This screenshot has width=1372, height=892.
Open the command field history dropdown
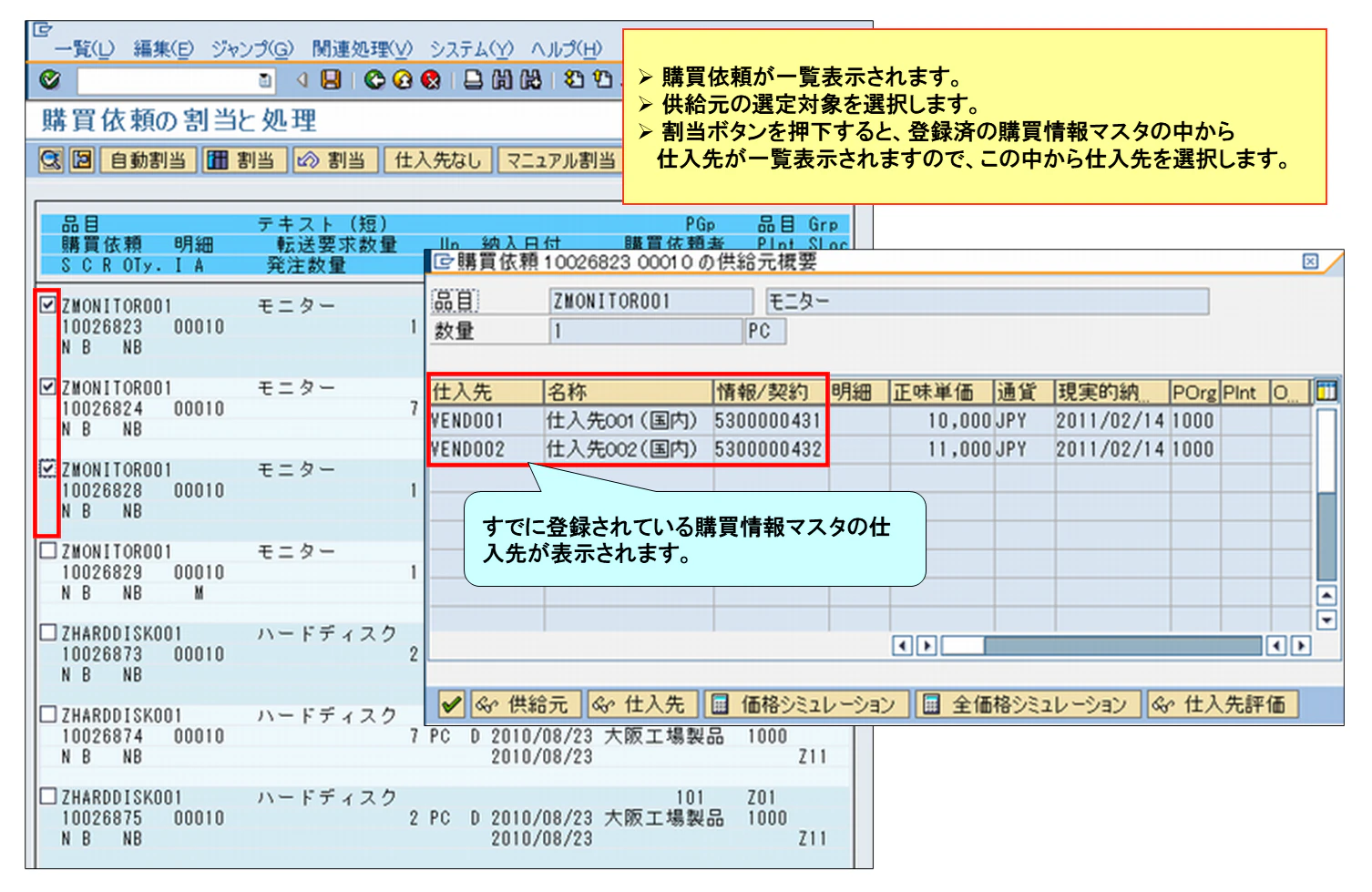tap(265, 80)
